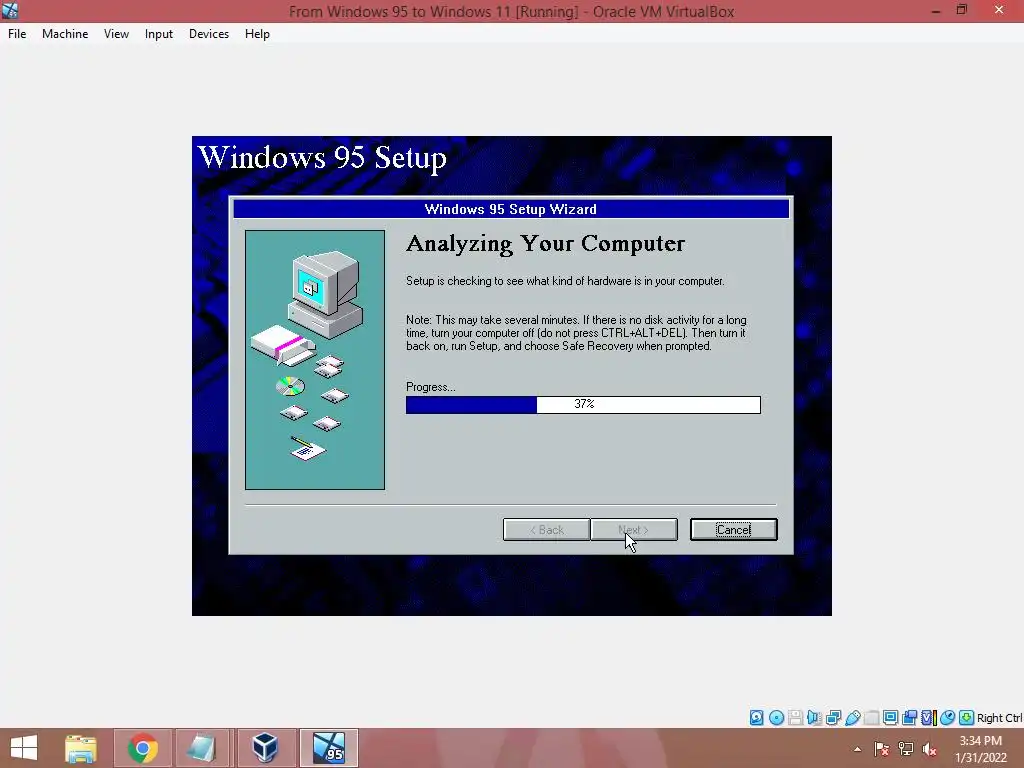Open File Explorer from the taskbar
This screenshot has width=1024, height=768.
pos(80,748)
